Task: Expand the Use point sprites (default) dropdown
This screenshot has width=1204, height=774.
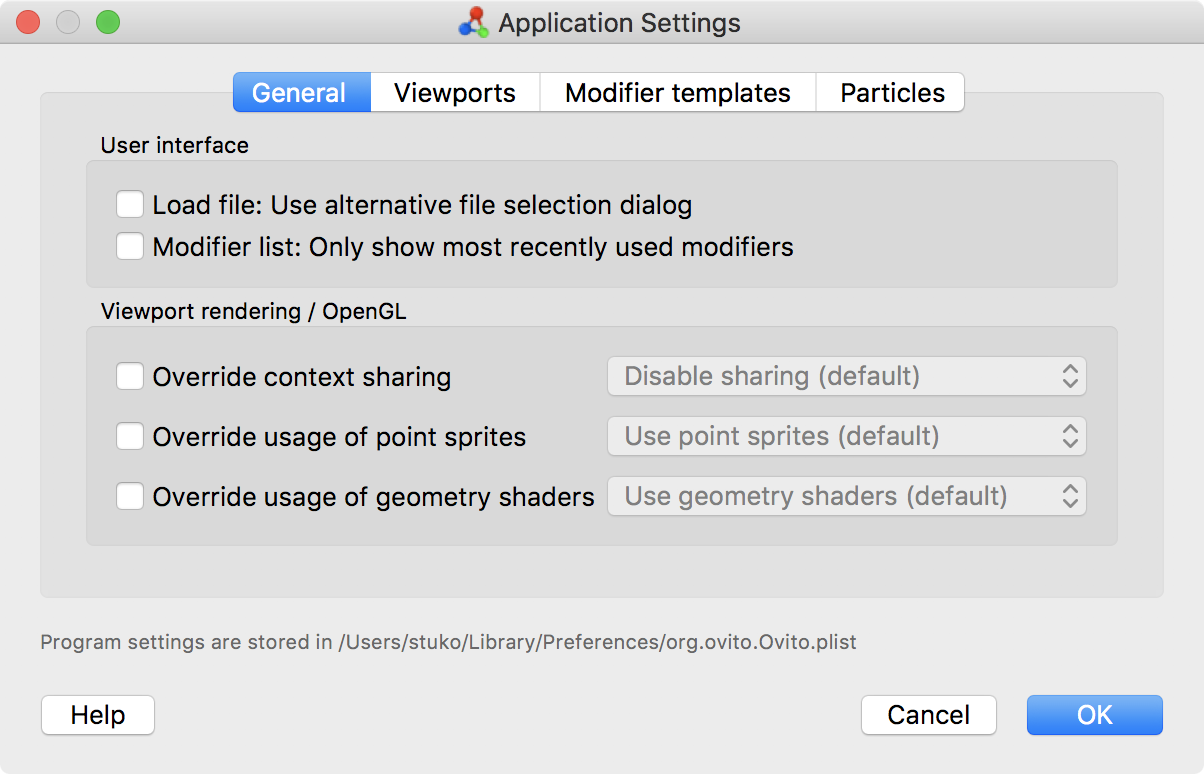Action: click(x=846, y=437)
